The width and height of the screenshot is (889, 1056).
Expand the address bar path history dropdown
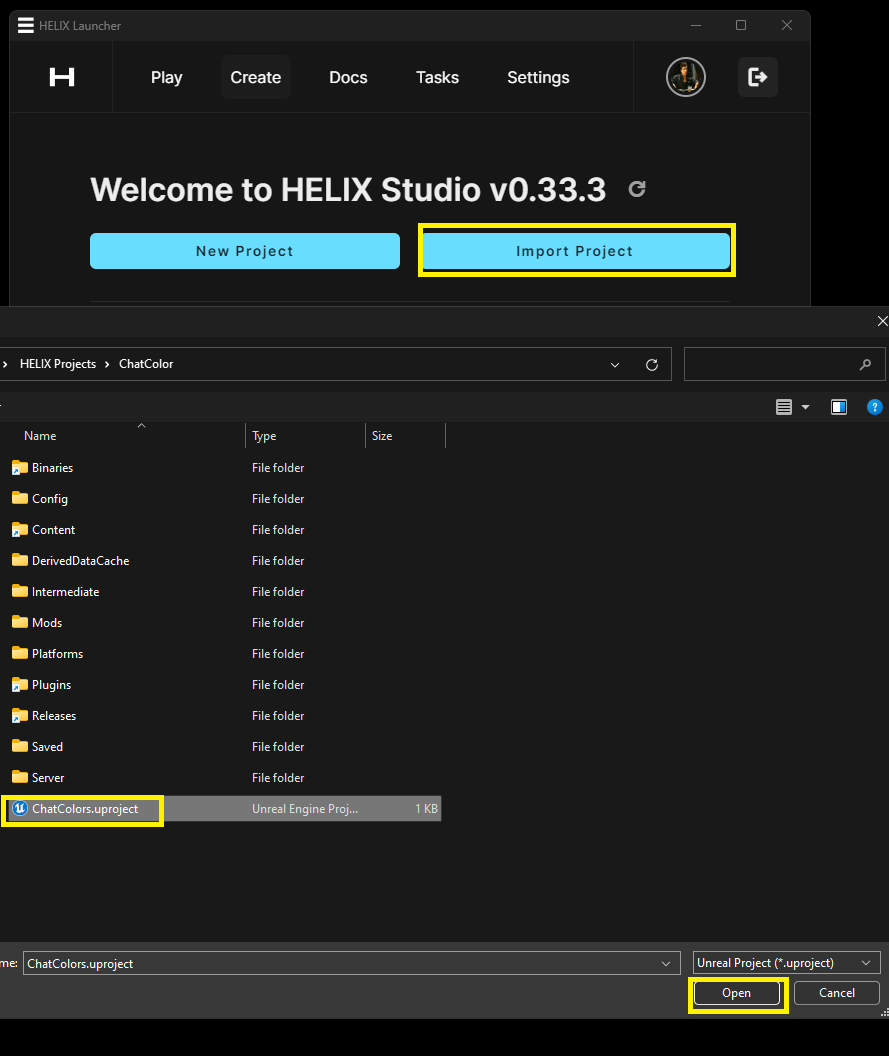pos(615,365)
